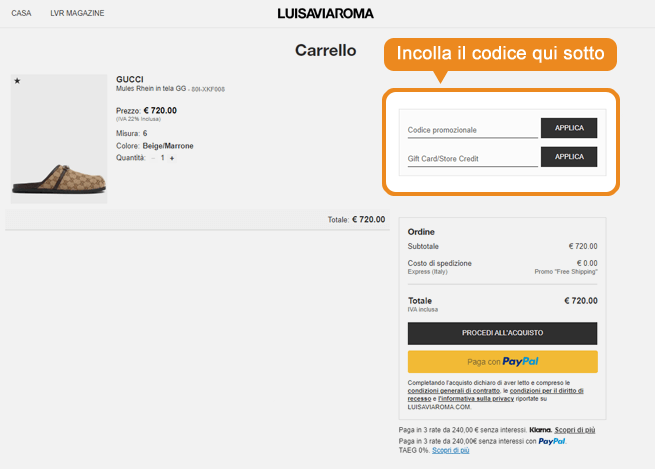Apply the promotional code with APPLICA
This screenshot has width=655, height=469.
pyautogui.click(x=569, y=128)
